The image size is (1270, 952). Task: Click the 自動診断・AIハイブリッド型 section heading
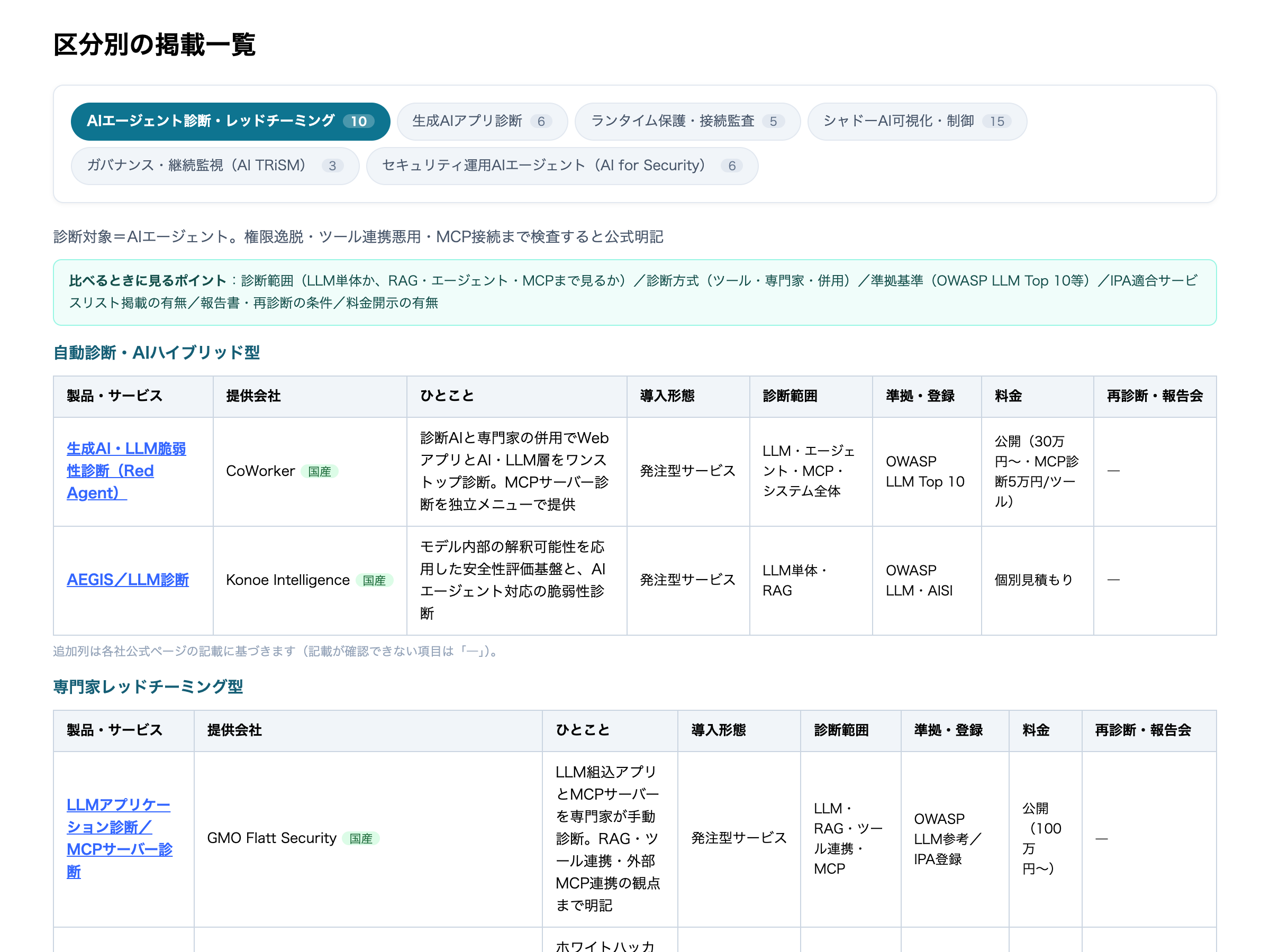pyautogui.click(x=156, y=352)
